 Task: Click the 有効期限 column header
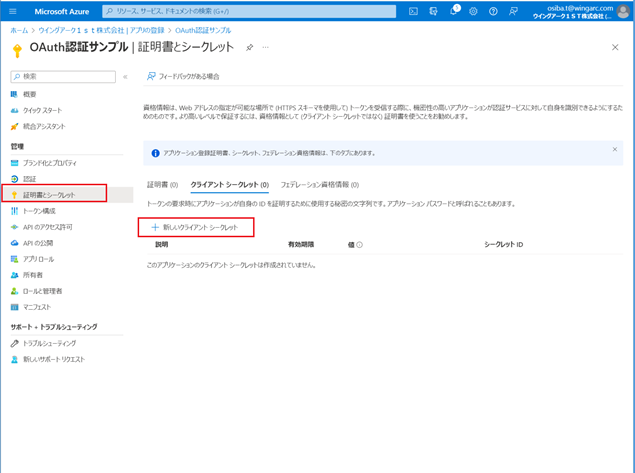(x=301, y=244)
